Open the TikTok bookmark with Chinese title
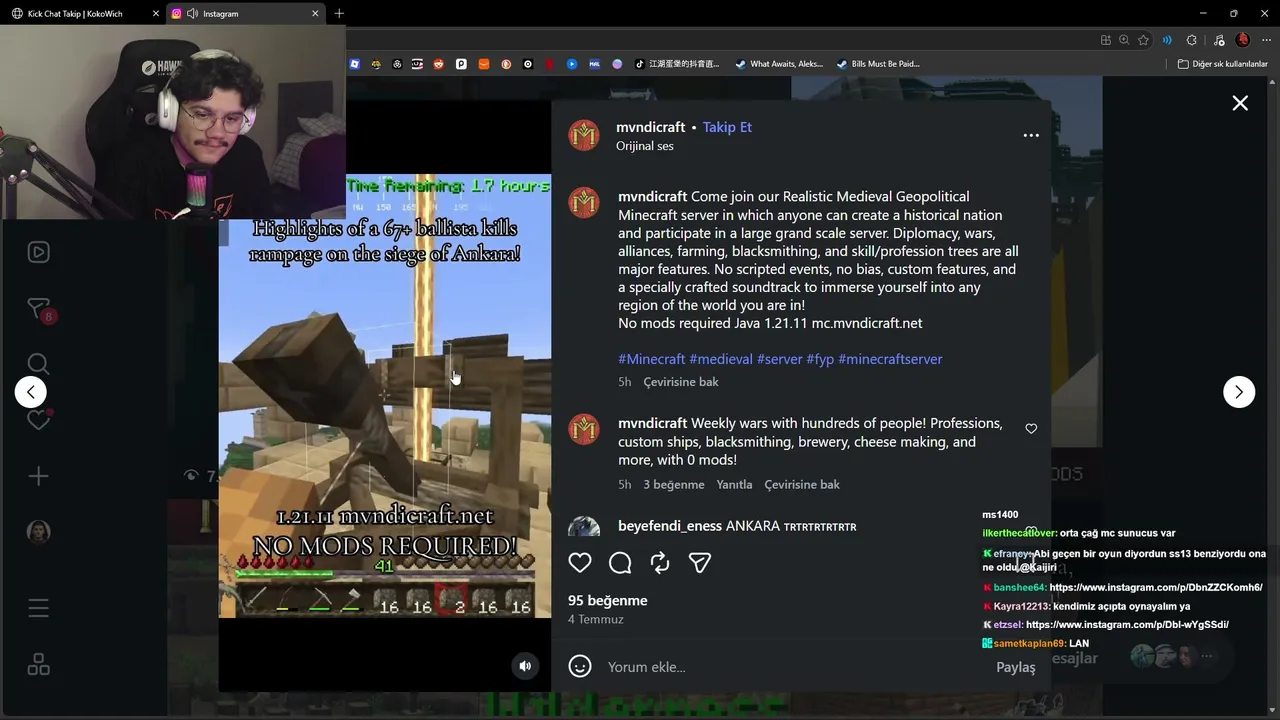This screenshot has width=1280, height=720. click(676, 64)
